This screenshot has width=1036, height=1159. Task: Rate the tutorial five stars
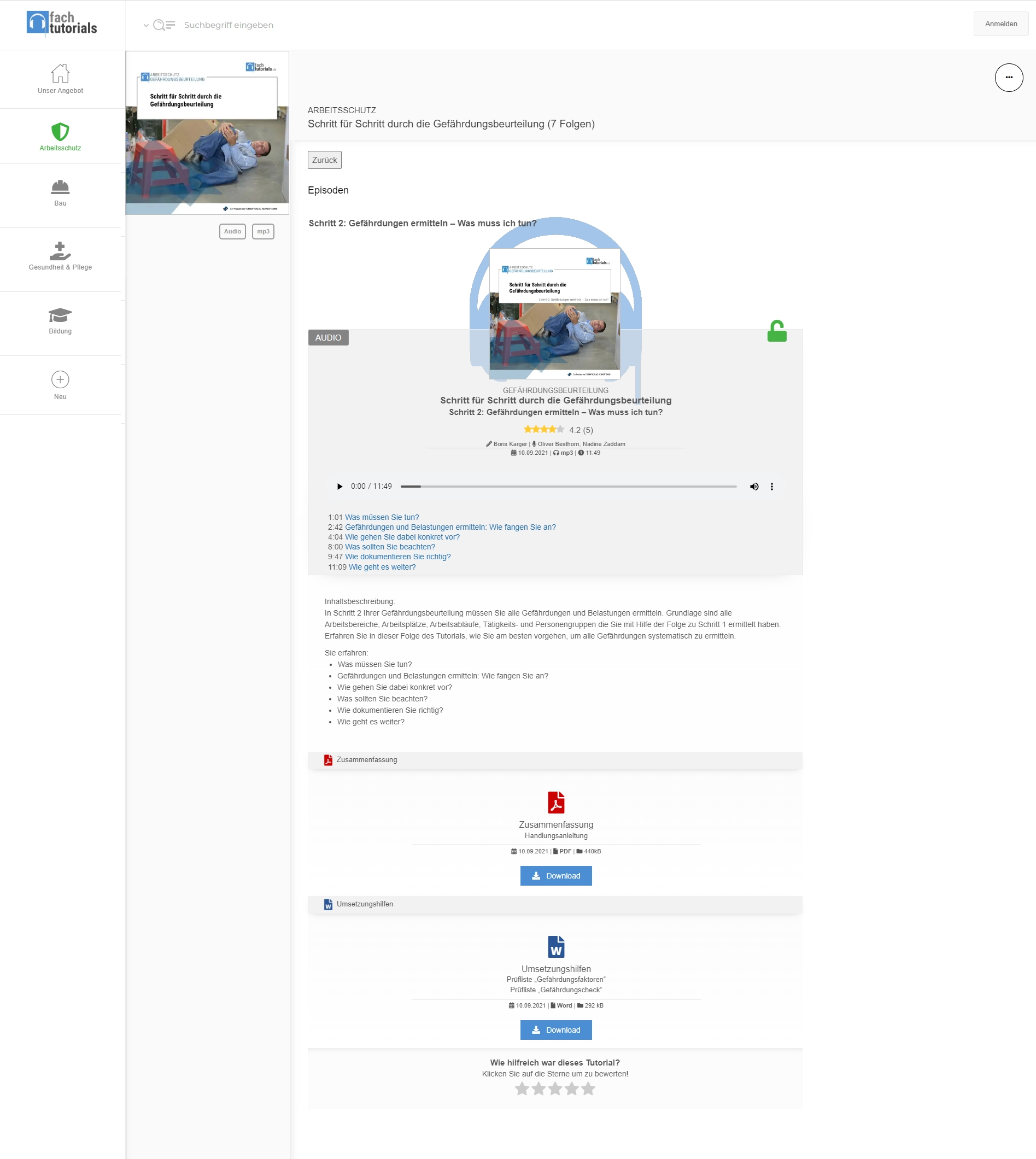(x=588, y=1089)
